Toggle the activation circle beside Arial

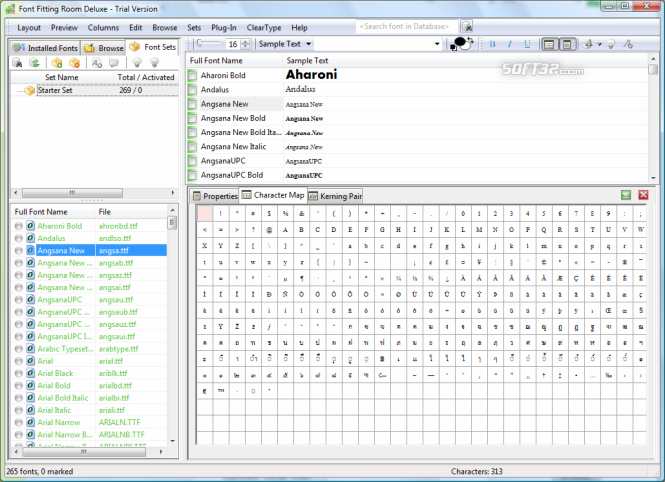19,361
